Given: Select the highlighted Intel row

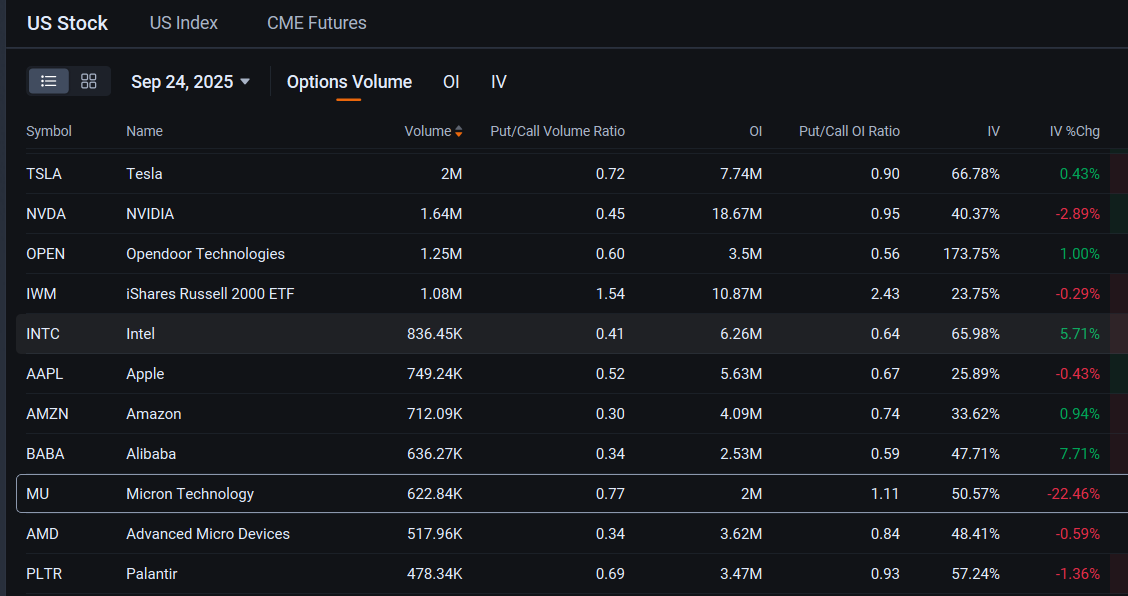Looking at the screenshot, I should pyautogui.click(x=400, y=333).
